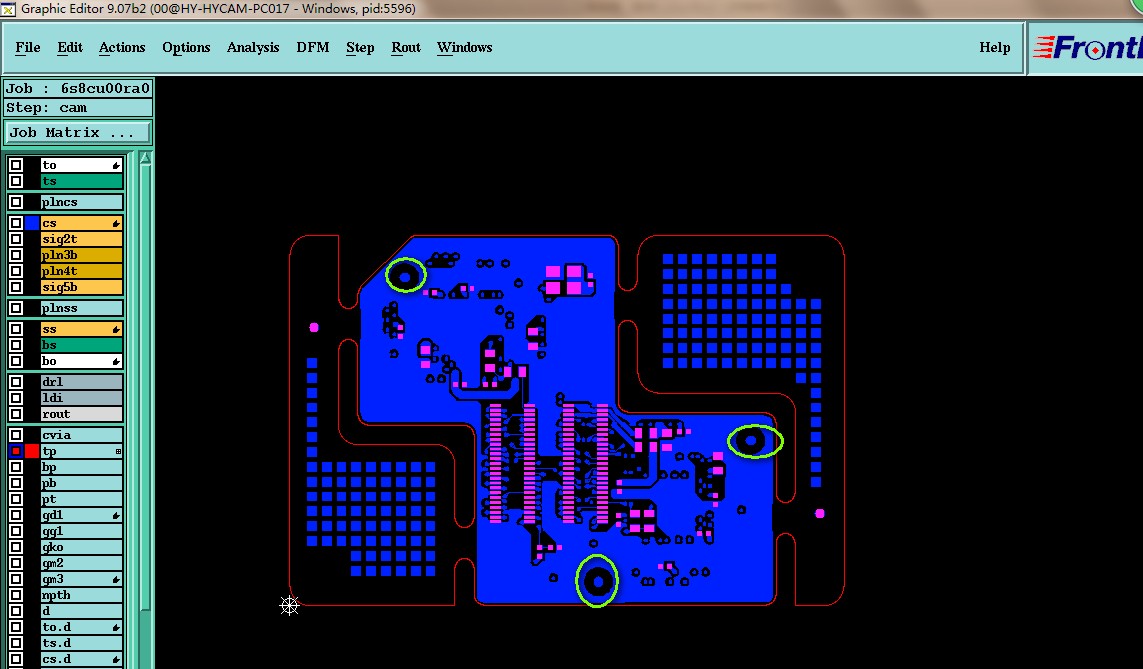Open the Actions menu
The width and height of the screenshot is (1143, 669).
[122, 47]
